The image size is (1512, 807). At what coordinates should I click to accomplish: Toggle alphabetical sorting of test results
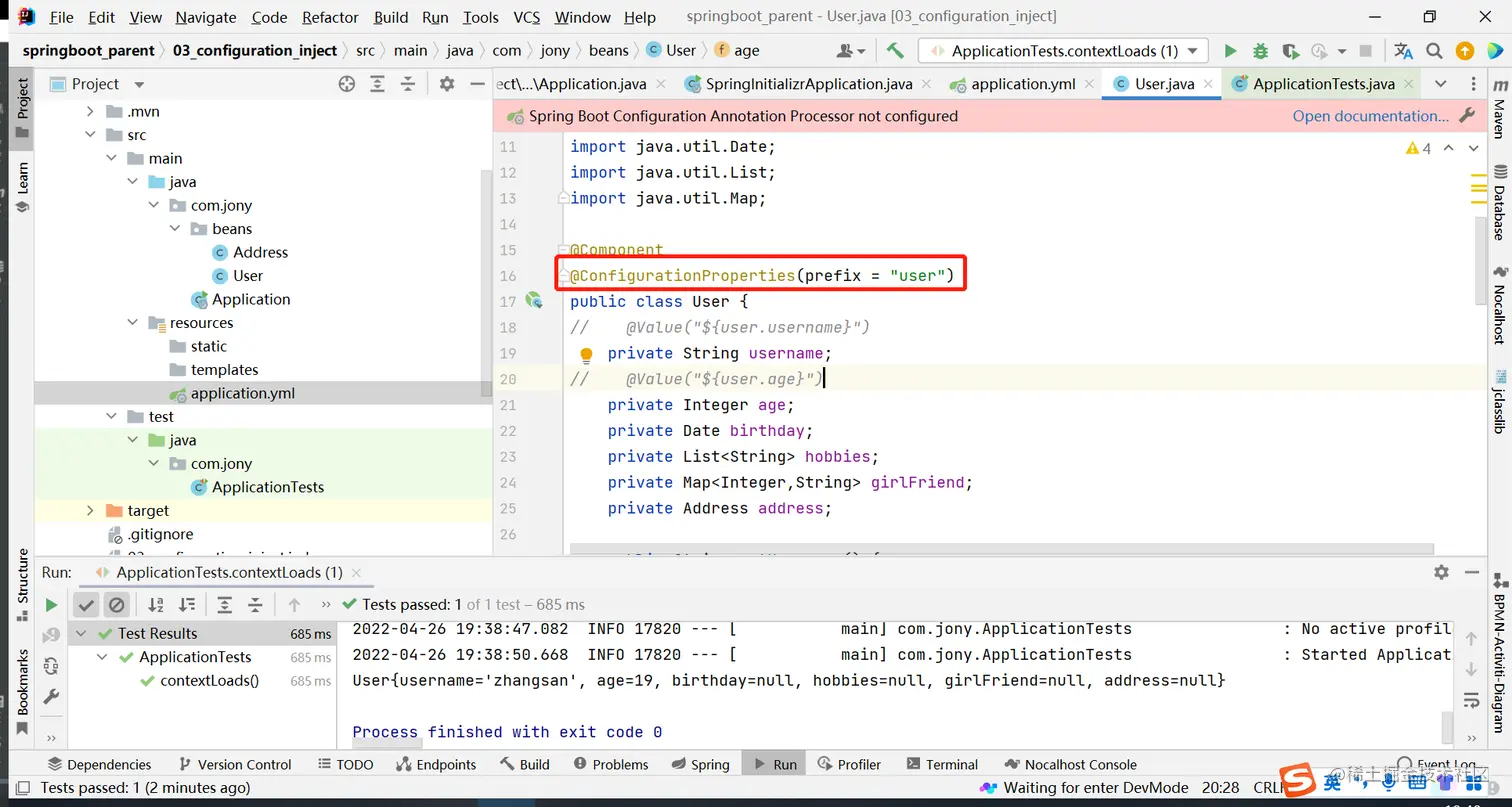(156, 605)
